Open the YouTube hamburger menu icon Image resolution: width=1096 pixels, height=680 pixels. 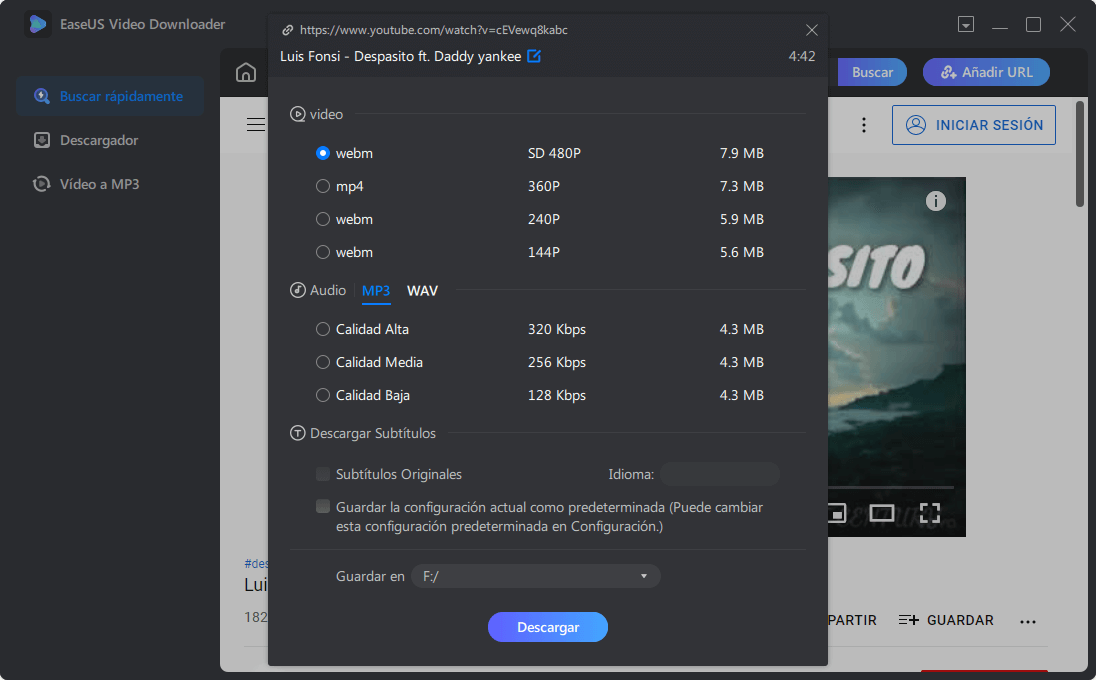tap(256, 125)
